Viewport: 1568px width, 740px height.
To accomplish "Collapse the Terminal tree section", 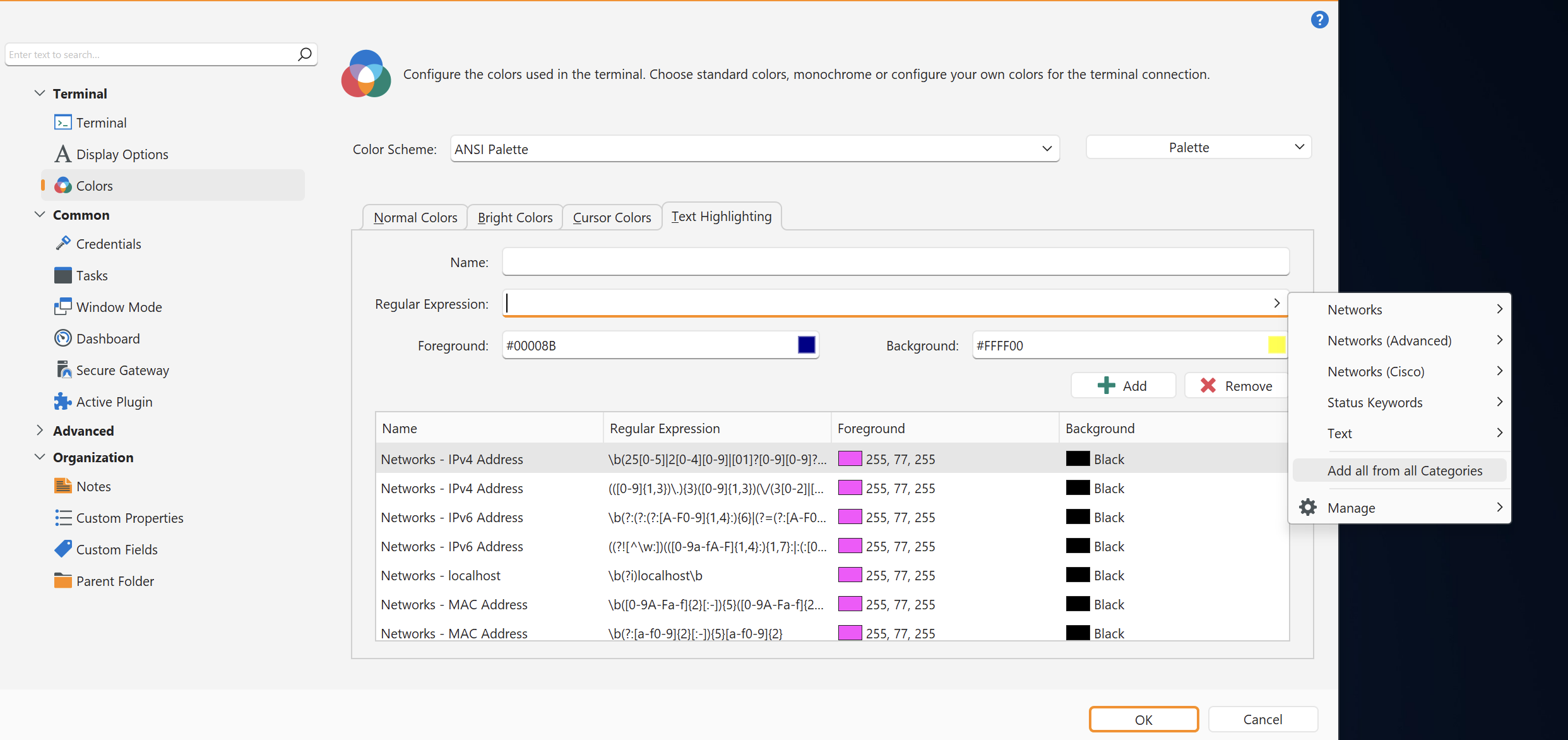I will 40,93.
